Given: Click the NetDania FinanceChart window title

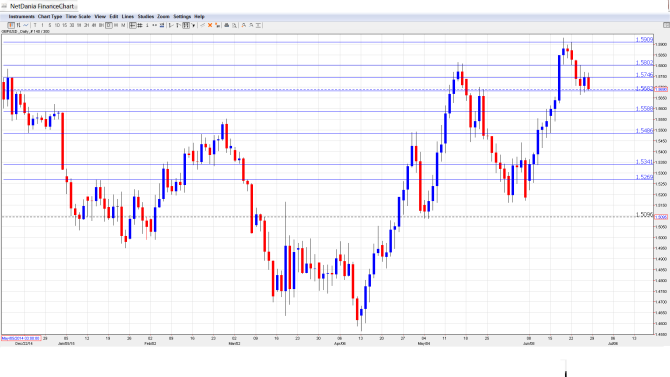Looking at the screenshot, I should (42, 6).
